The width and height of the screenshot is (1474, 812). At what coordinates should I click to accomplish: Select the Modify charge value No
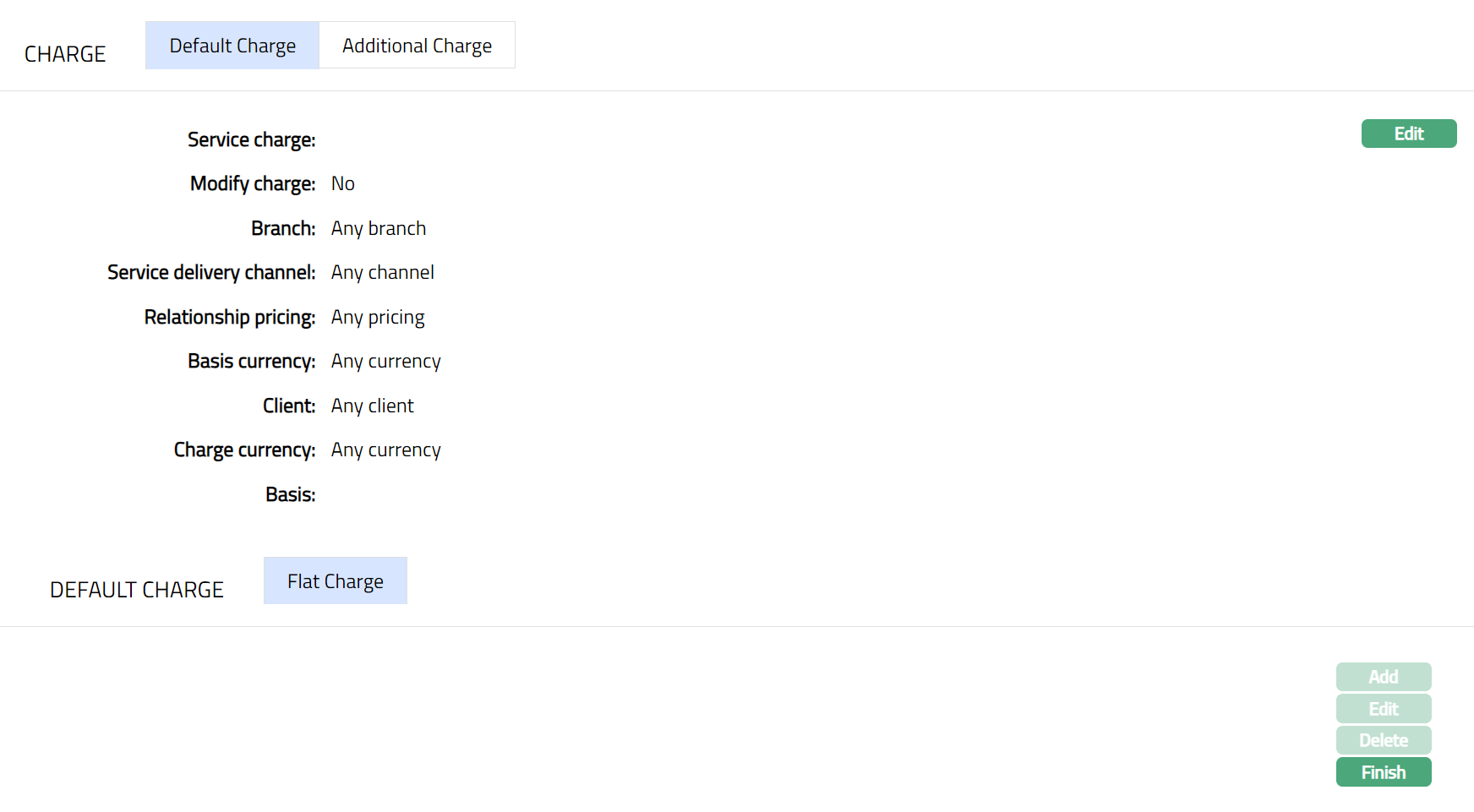pos(342,184)
